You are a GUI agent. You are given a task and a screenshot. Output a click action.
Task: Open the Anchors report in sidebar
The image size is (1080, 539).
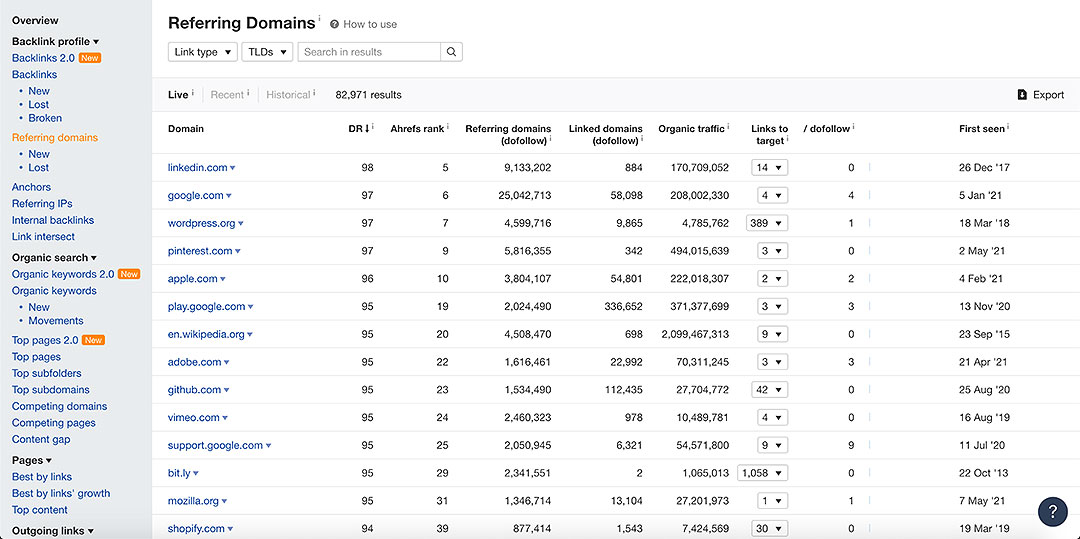click(x=31, y=187)
